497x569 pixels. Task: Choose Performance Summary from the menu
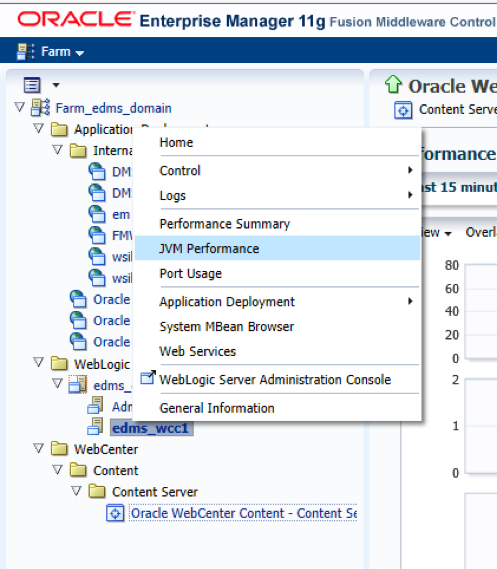[278, 224]
